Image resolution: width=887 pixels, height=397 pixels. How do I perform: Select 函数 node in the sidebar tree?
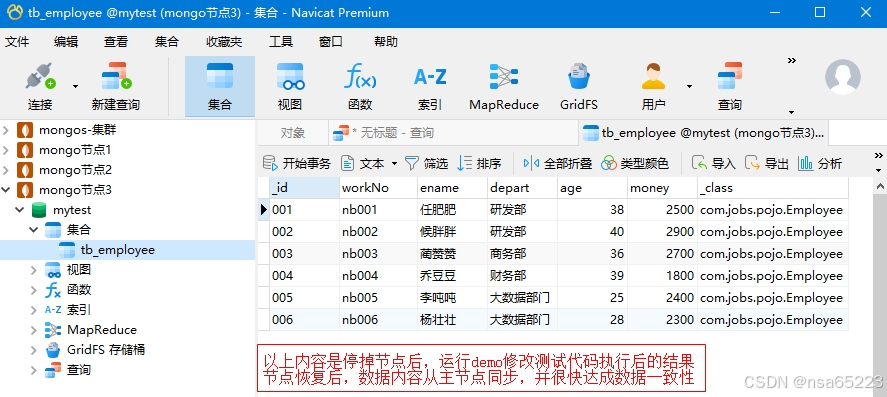point(79,290)
